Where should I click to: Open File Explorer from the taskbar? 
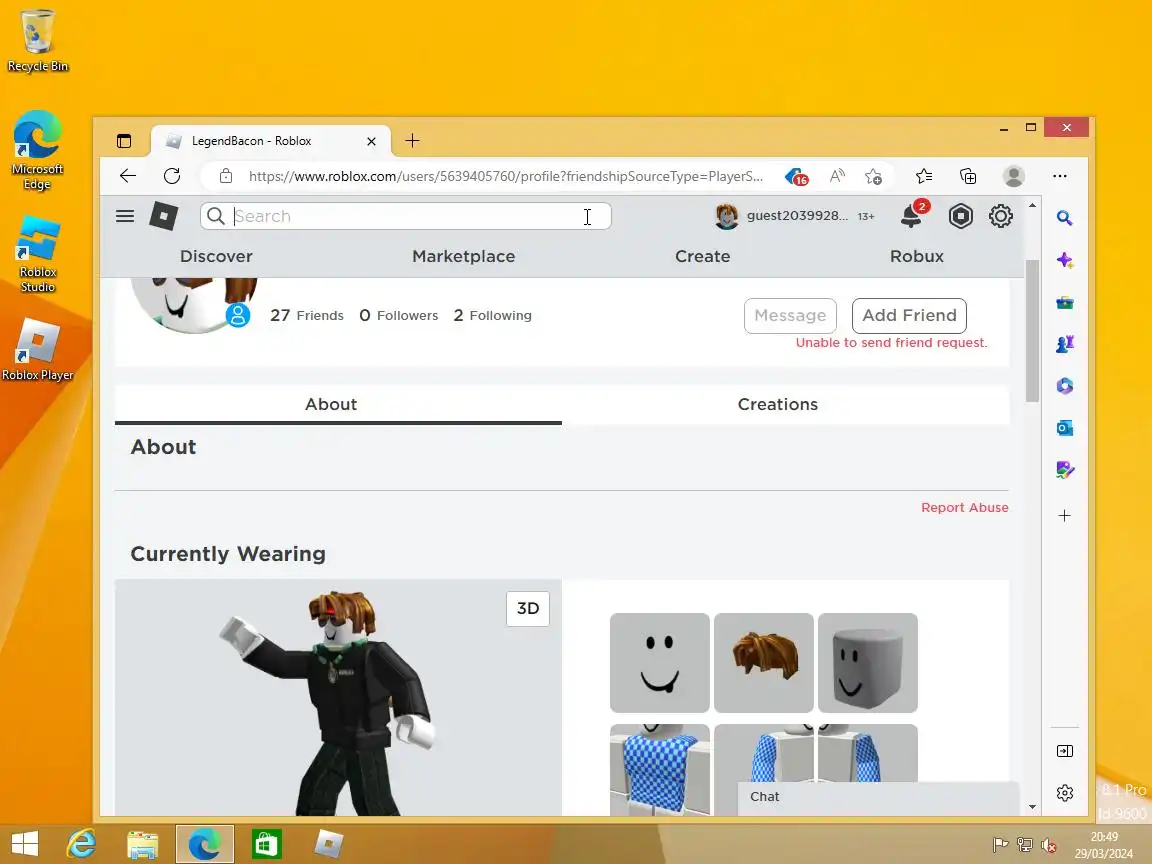[143, 843]
